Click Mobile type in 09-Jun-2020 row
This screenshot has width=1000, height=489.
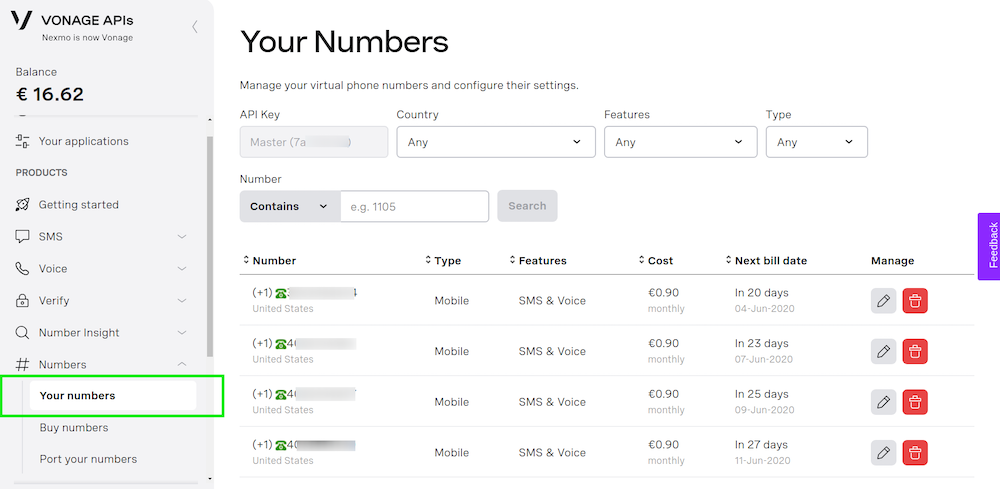point(452,402)
